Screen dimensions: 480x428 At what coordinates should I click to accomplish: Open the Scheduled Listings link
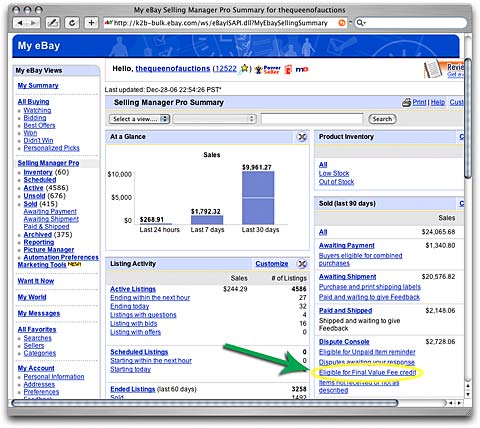[139, 352]
